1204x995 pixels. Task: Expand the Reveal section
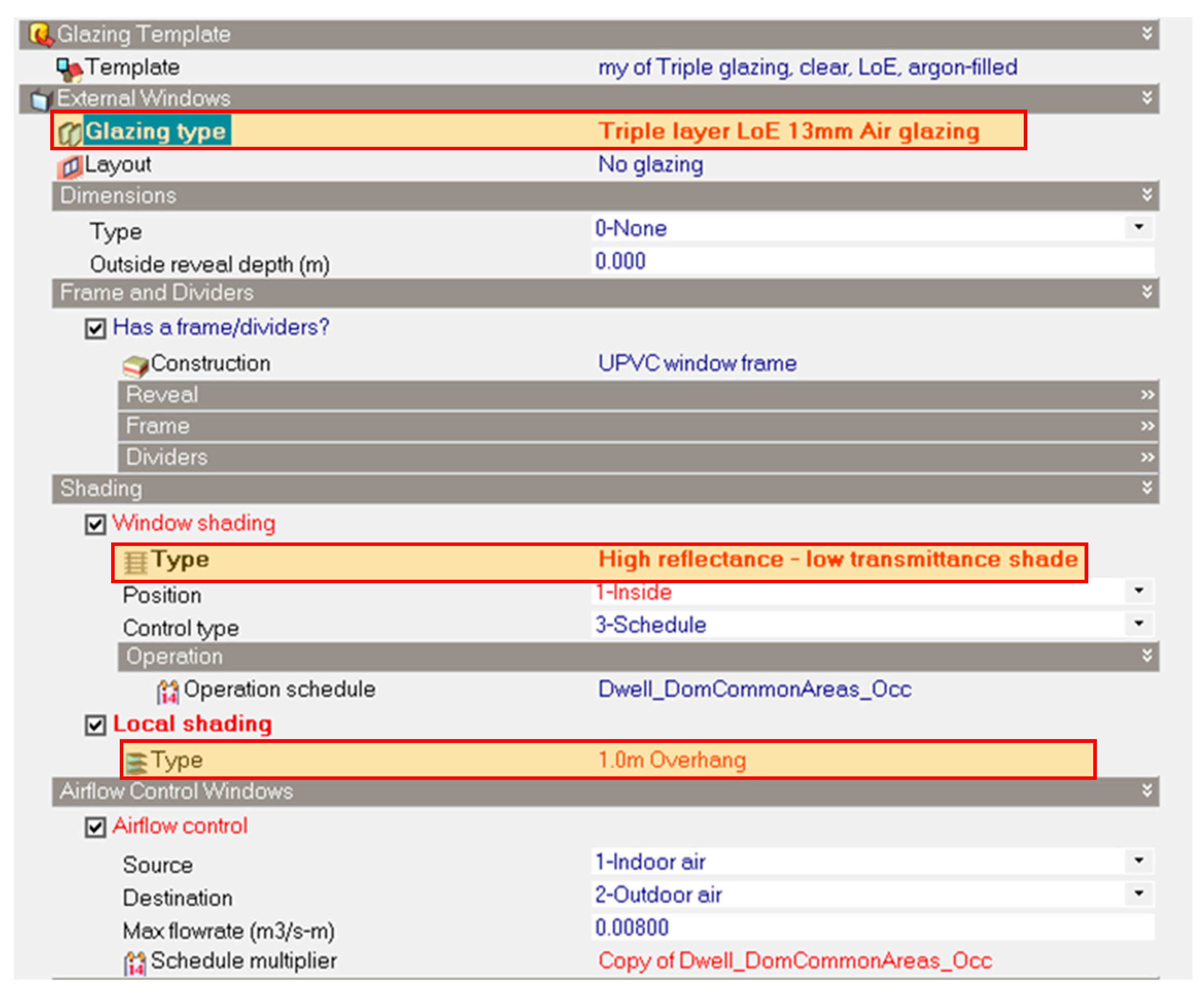pyautogui.click(x=1147, y=395)
